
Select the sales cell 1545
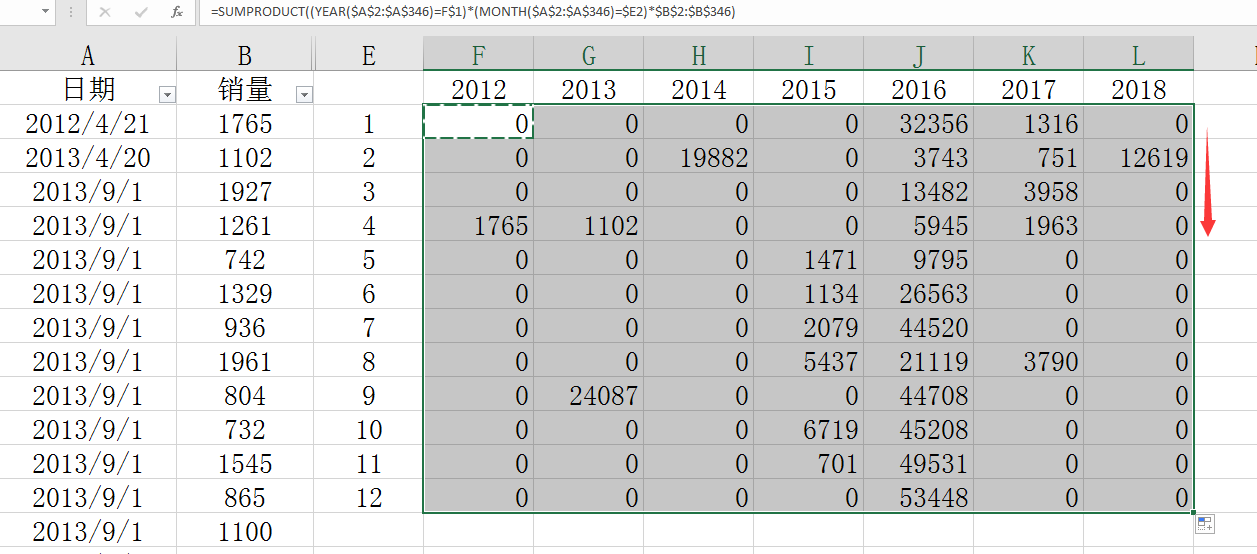[245, 463]
